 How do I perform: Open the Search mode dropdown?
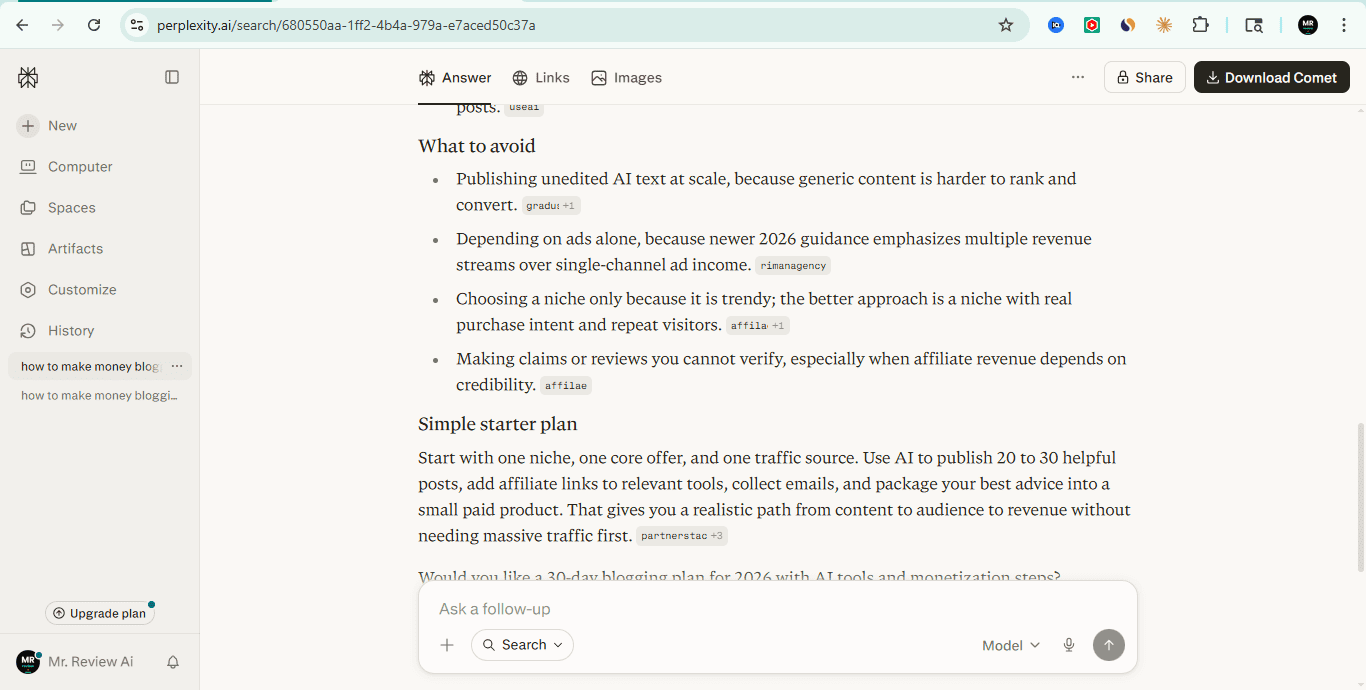[x=522, y=645]
